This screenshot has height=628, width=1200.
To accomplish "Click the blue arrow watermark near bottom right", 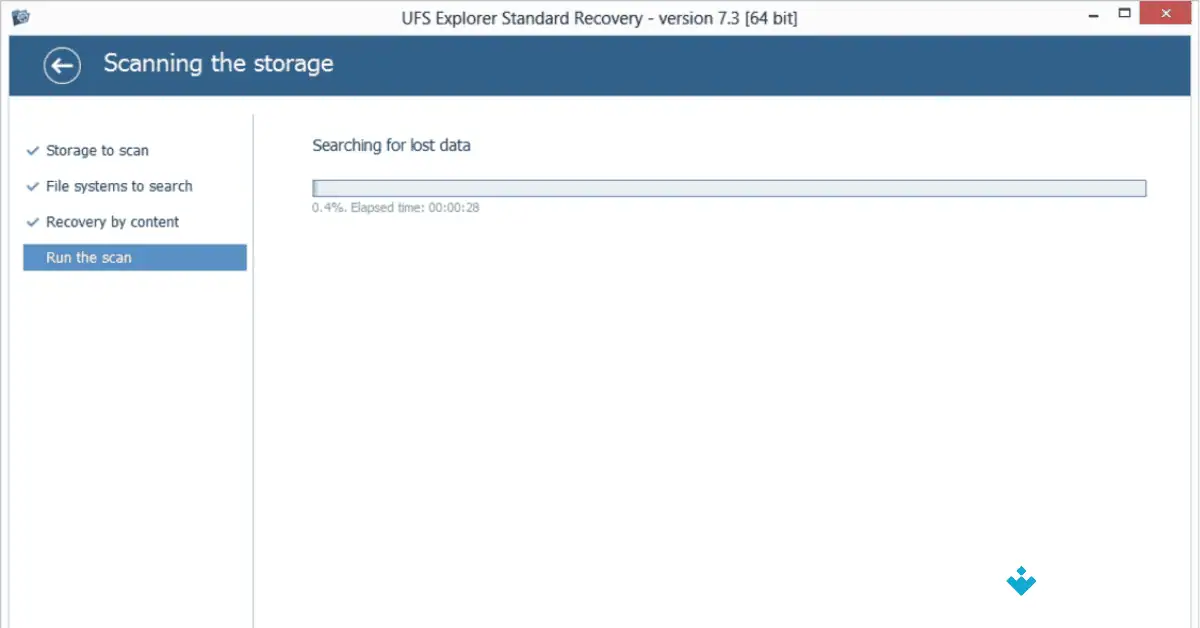I will pos(1020,581).
